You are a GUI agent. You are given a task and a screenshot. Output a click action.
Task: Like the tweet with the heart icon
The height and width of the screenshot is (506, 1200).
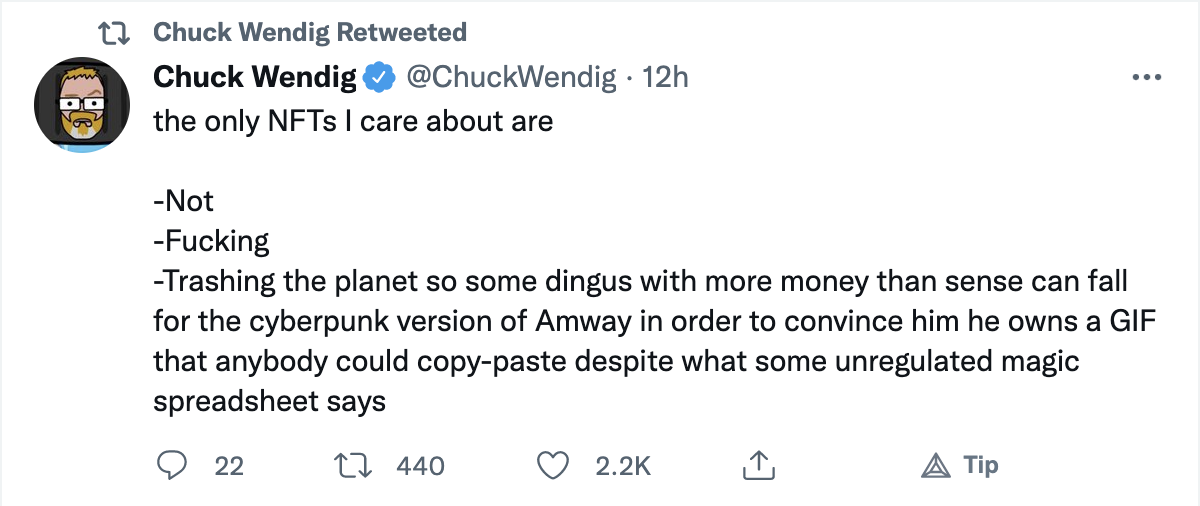(x=553, y=465)
